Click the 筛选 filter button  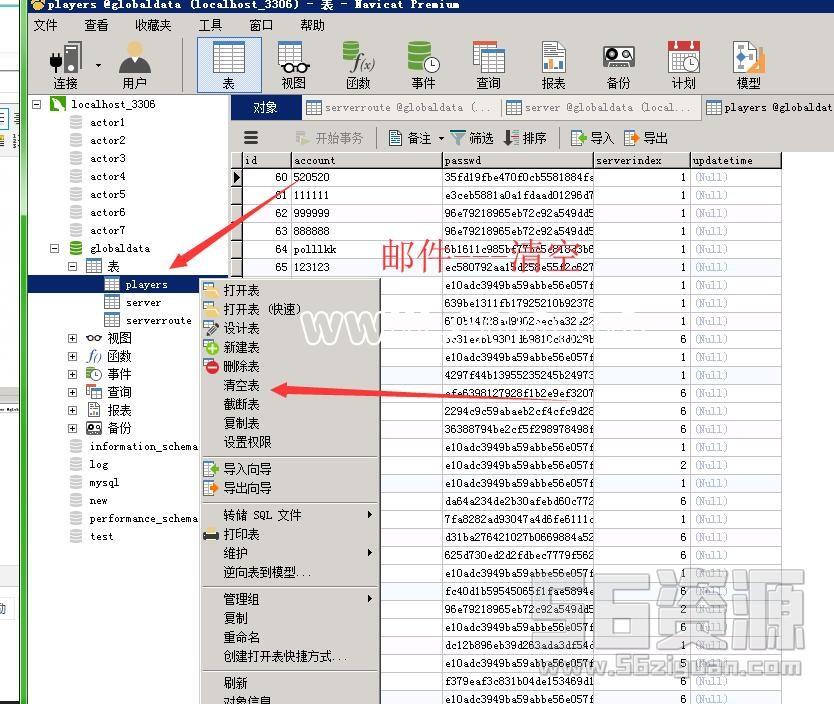[x=472, y=138]
